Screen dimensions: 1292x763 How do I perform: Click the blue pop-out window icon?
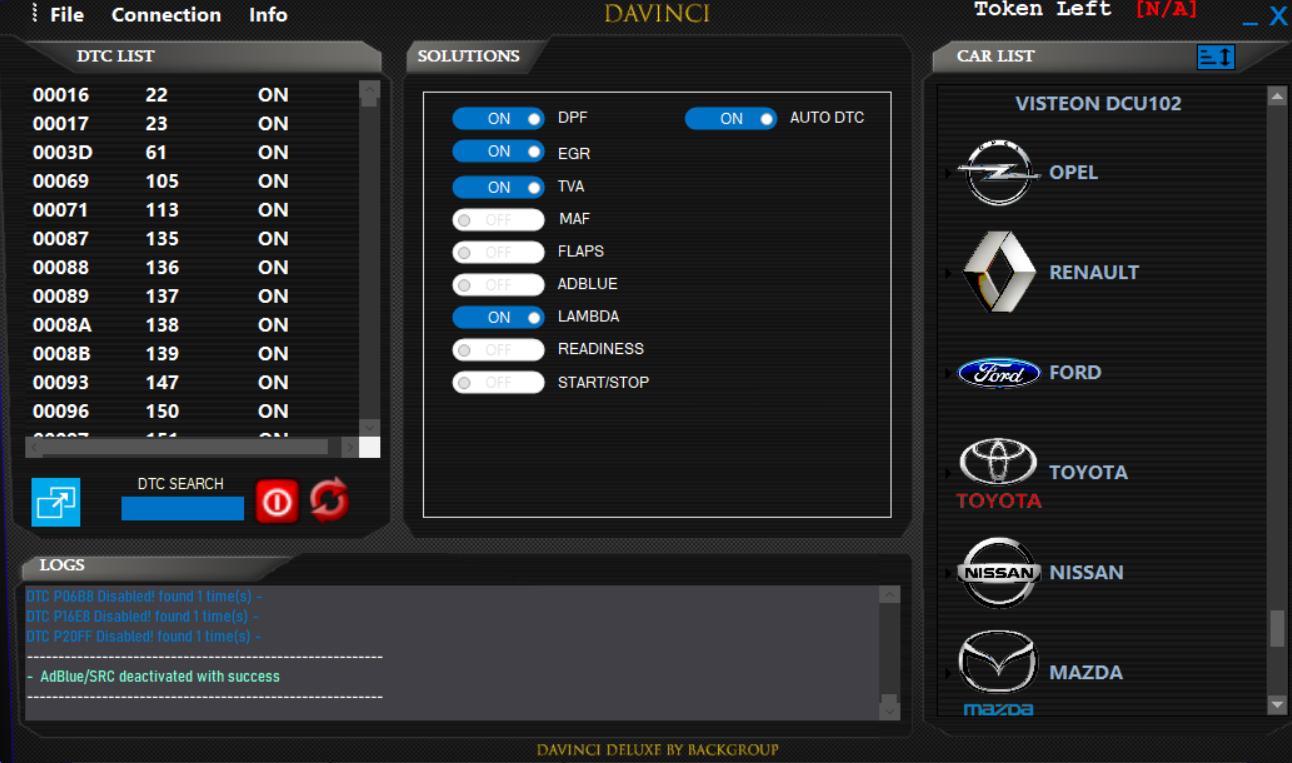tap(56, 502)
